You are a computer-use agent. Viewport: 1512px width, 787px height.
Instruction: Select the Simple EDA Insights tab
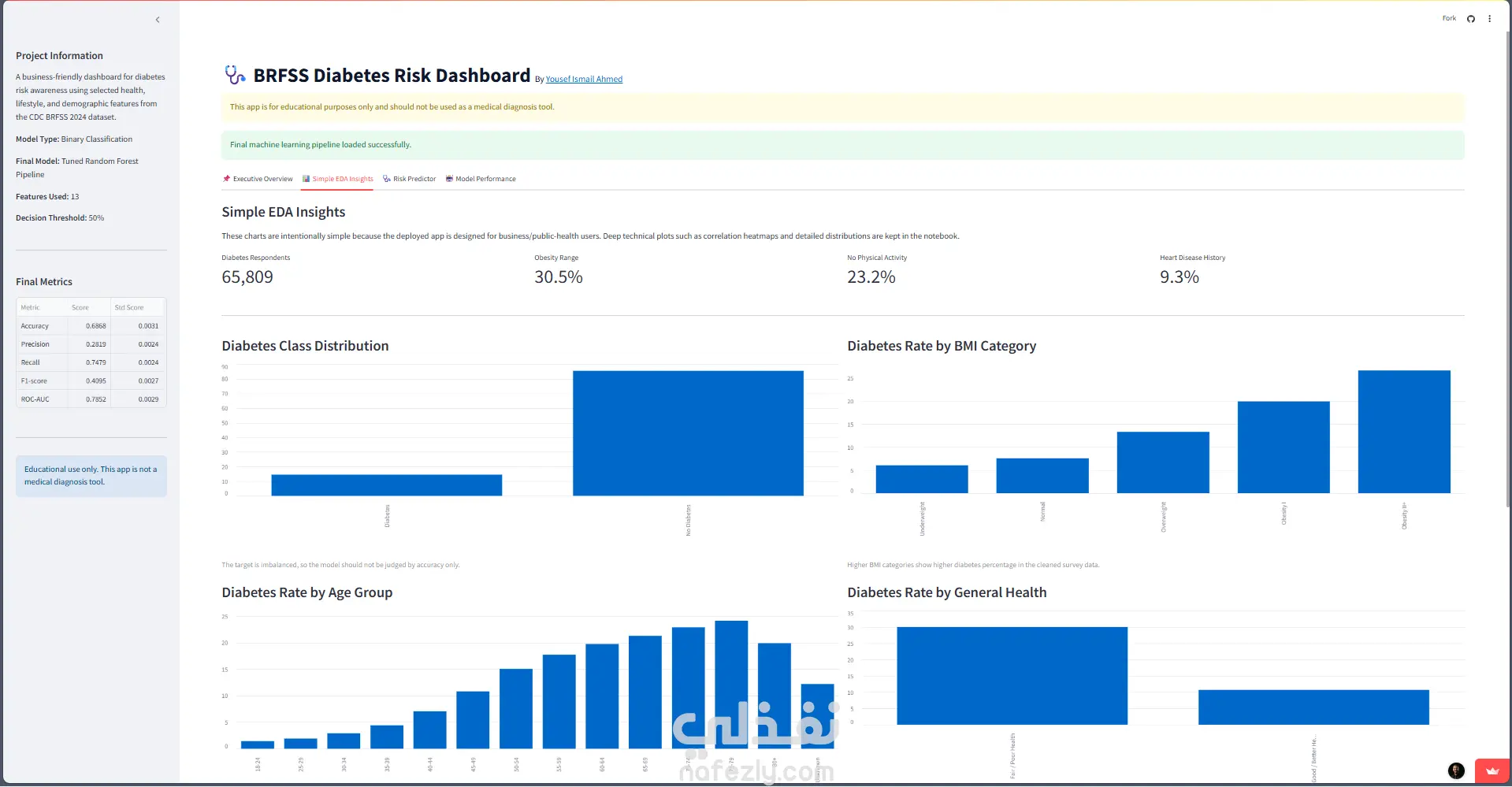click(x=338, y=179)
